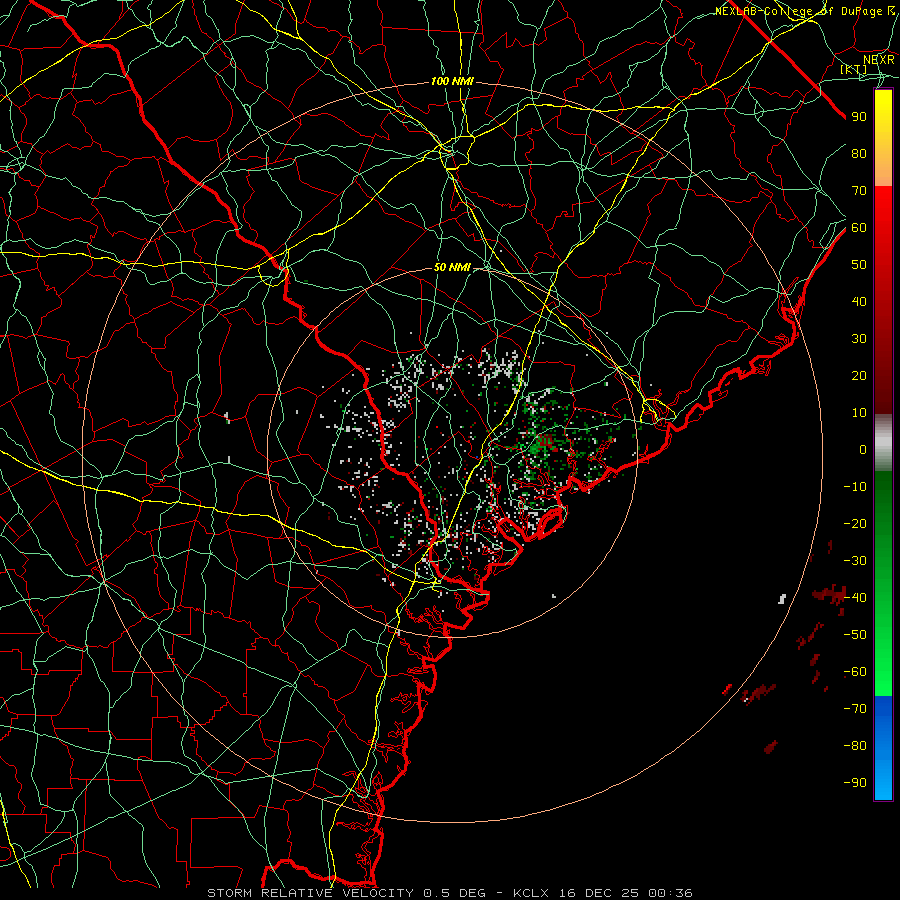Click the 90 value on the velocity scale

click(859, 117)
